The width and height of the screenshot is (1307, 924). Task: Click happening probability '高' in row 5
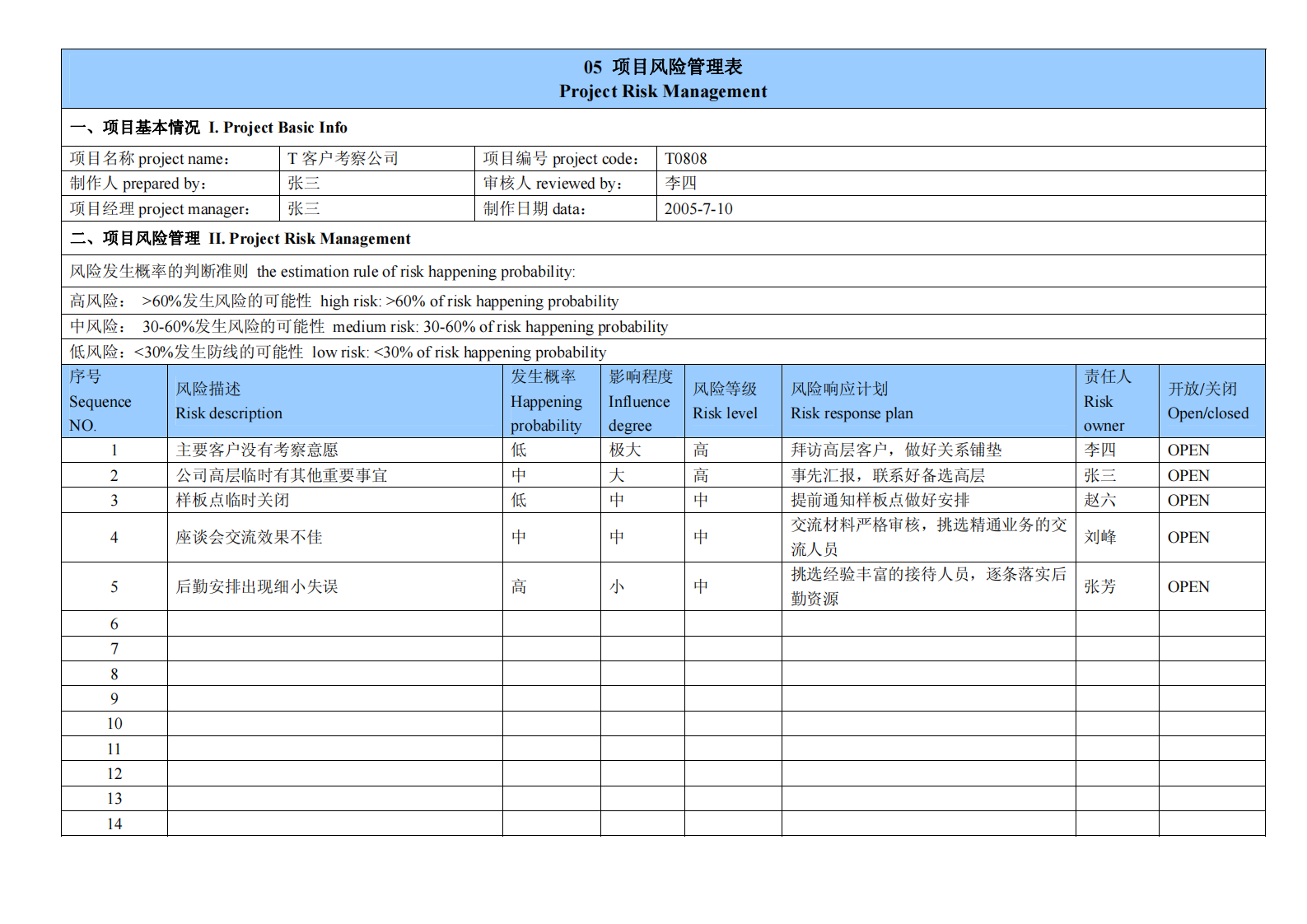[518, 587]
